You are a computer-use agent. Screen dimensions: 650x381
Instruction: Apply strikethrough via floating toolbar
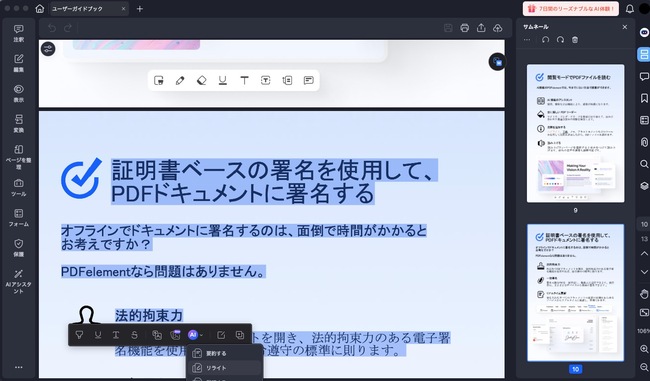[x=134, y=335]
